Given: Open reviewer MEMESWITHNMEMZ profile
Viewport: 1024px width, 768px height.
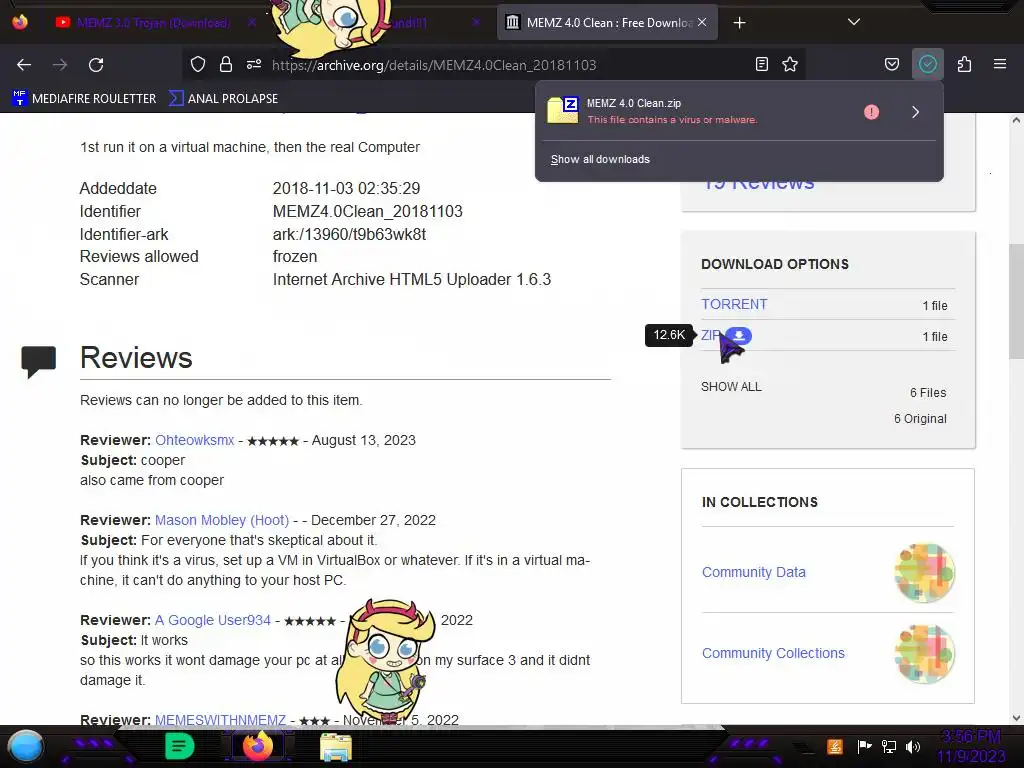Looking at the screenshot, I should pos(220,720).
